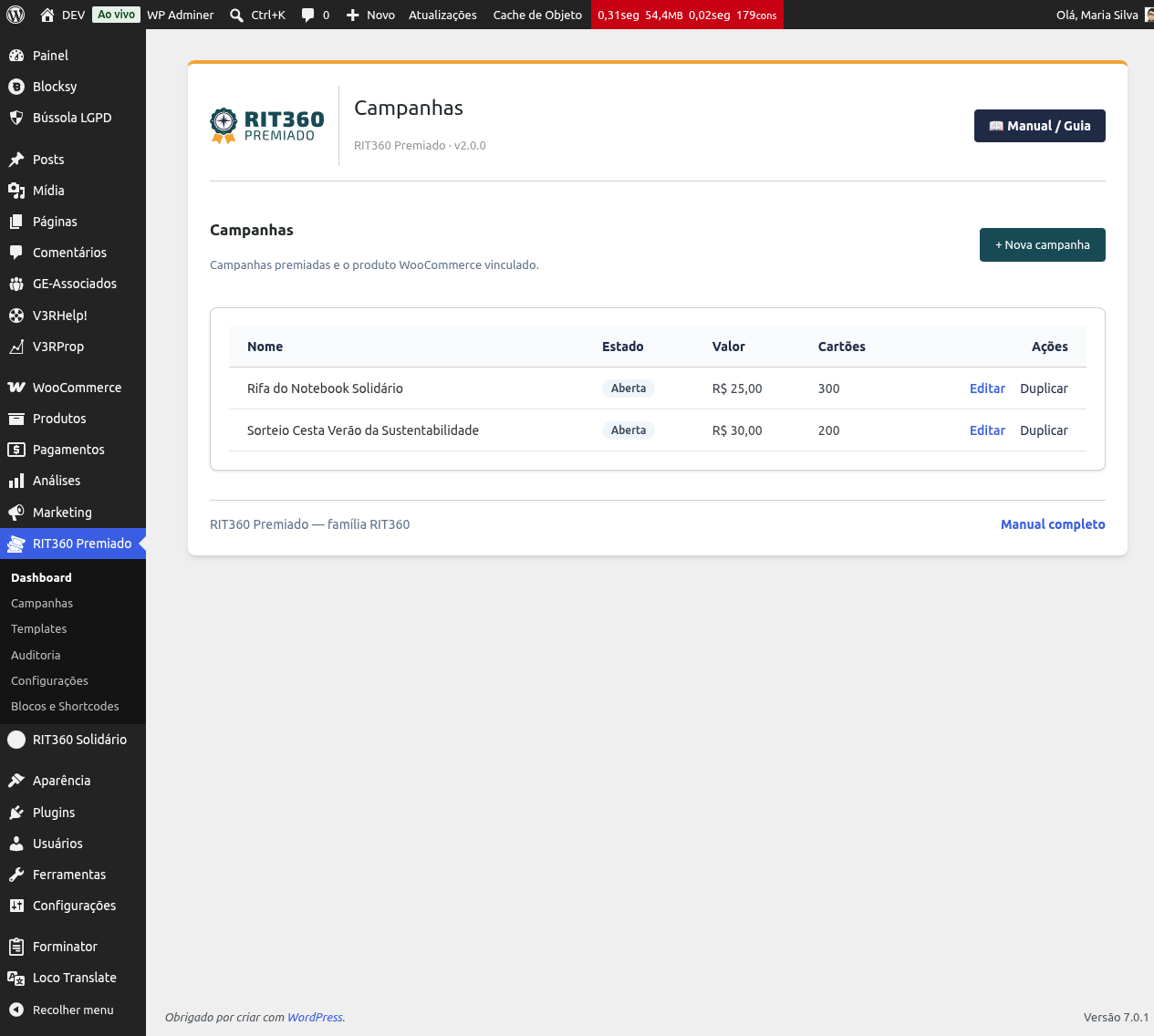Click WP Adminer in admin bar

click(x=181, y=15)
